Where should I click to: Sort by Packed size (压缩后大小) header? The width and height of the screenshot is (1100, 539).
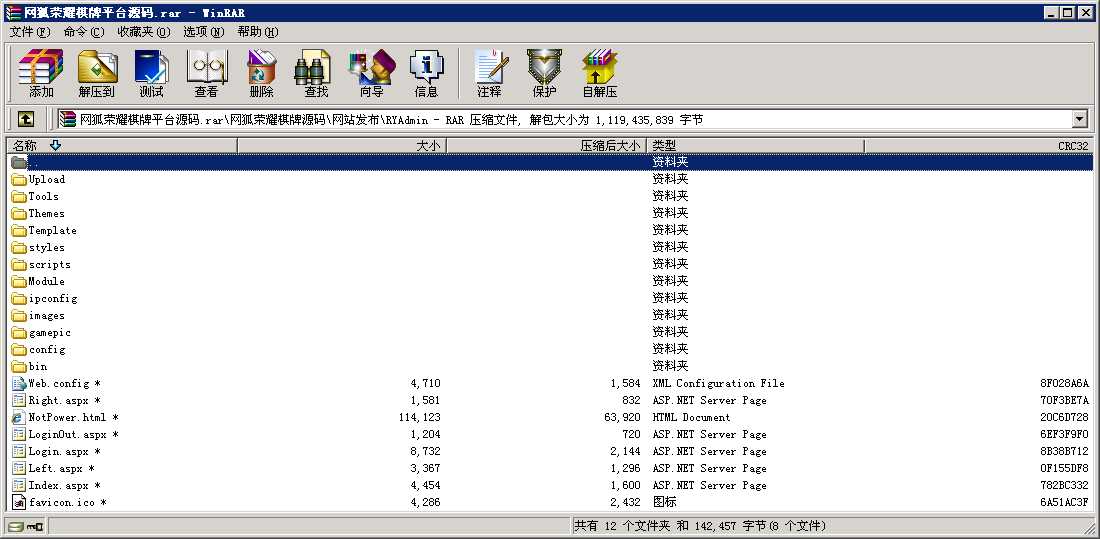tap(546, 145)
